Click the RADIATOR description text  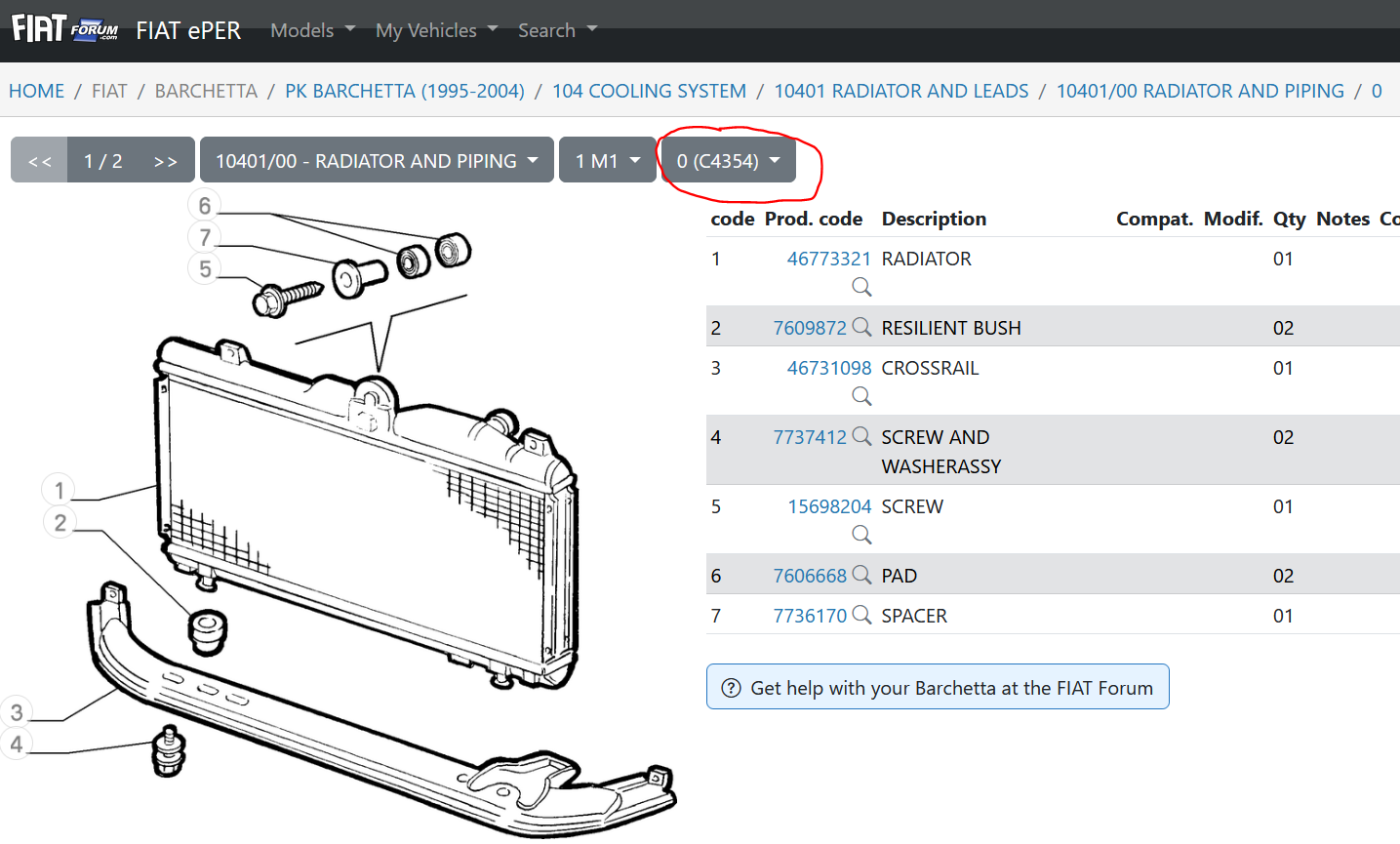tap(927, 259)
